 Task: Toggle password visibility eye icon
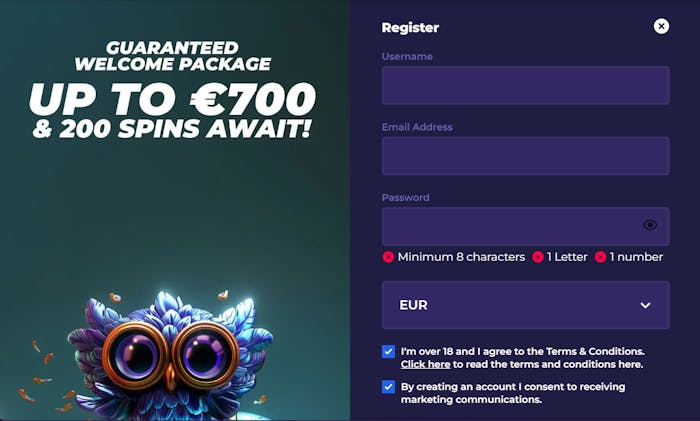click(x=650, y=225)
